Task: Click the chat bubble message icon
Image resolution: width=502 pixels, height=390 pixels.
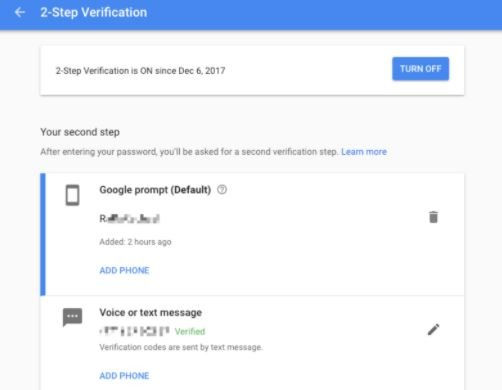Action: point(72,317)
